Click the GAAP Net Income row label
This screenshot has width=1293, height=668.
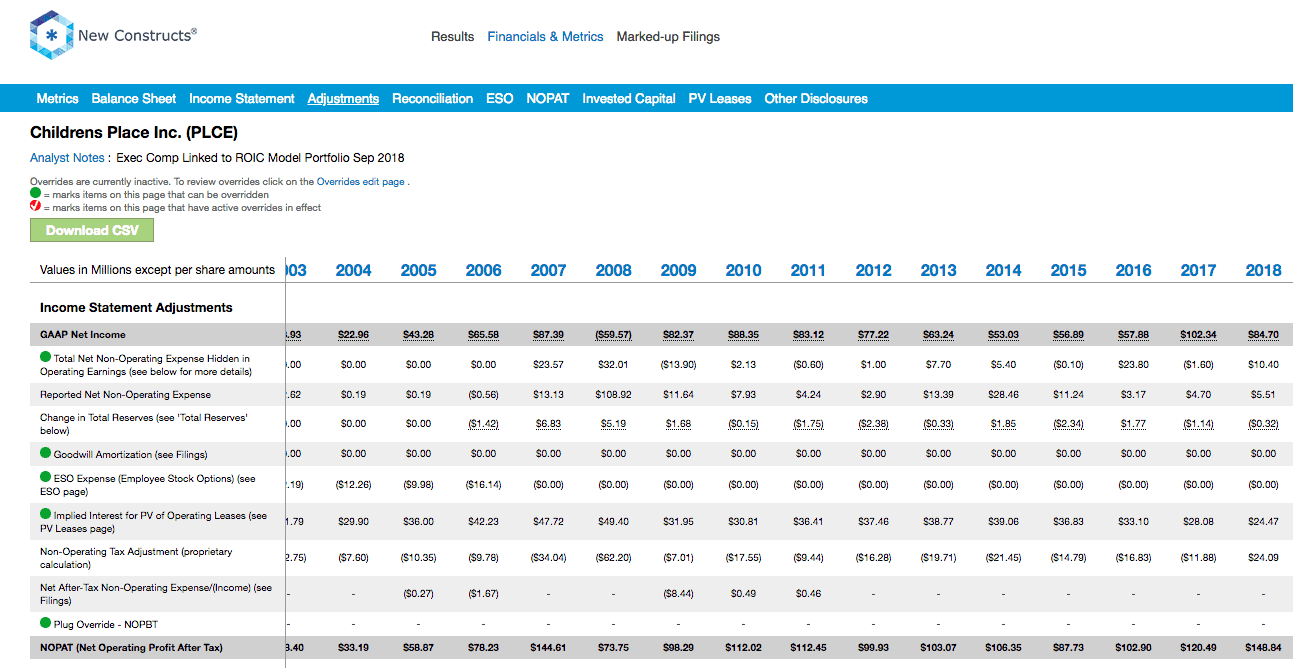point(83,335)
